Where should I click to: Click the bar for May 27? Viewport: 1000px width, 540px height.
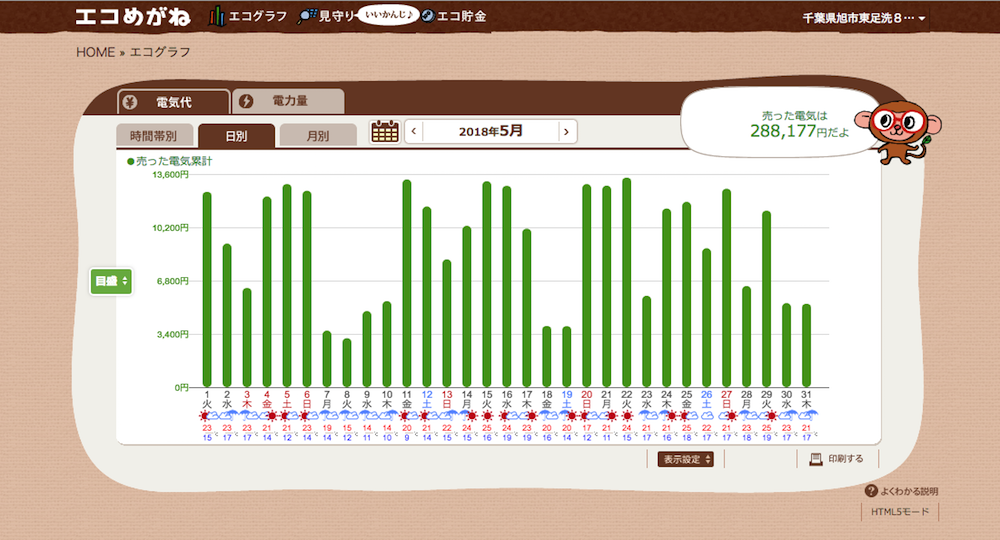point(726,288)
